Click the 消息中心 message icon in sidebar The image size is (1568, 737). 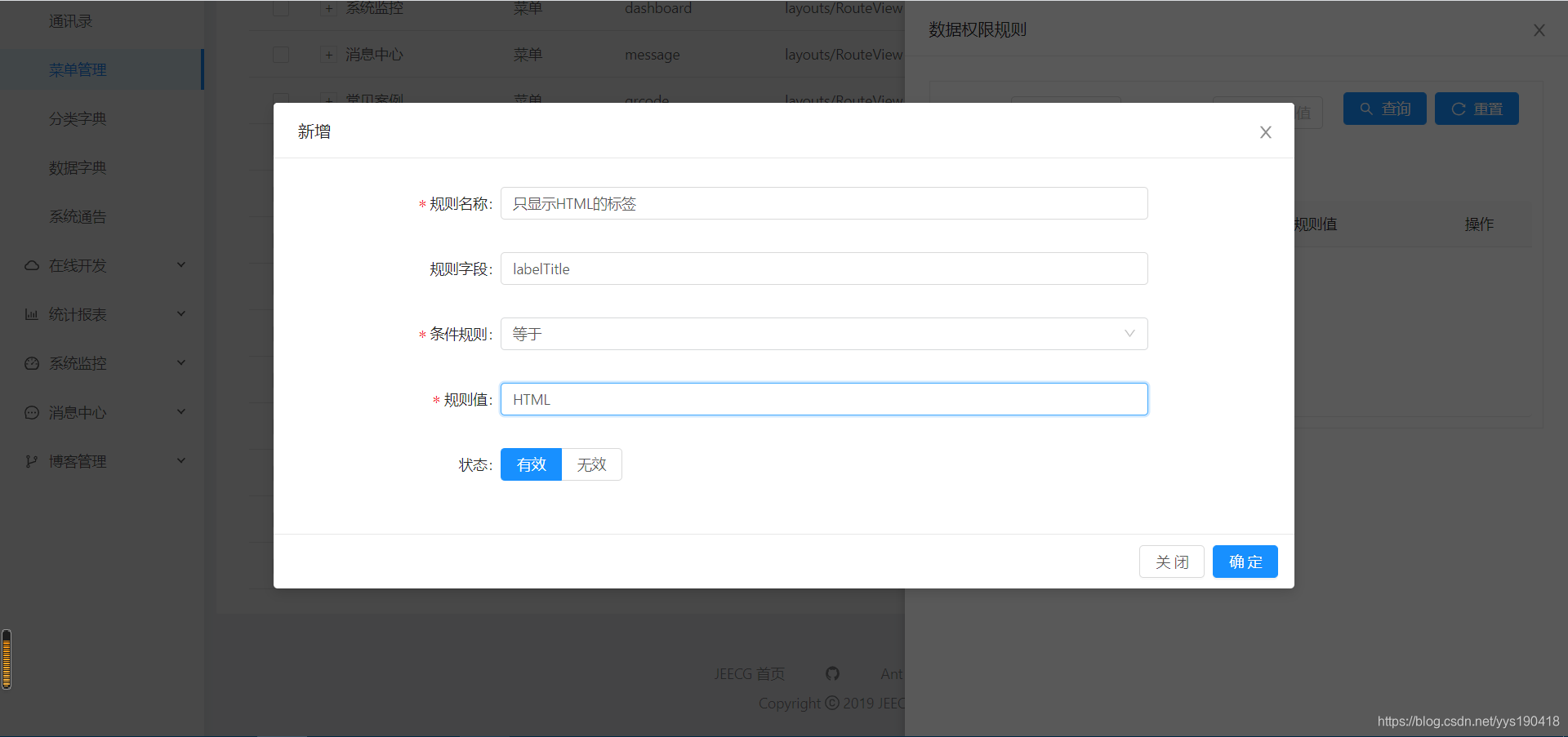point(32,412)
